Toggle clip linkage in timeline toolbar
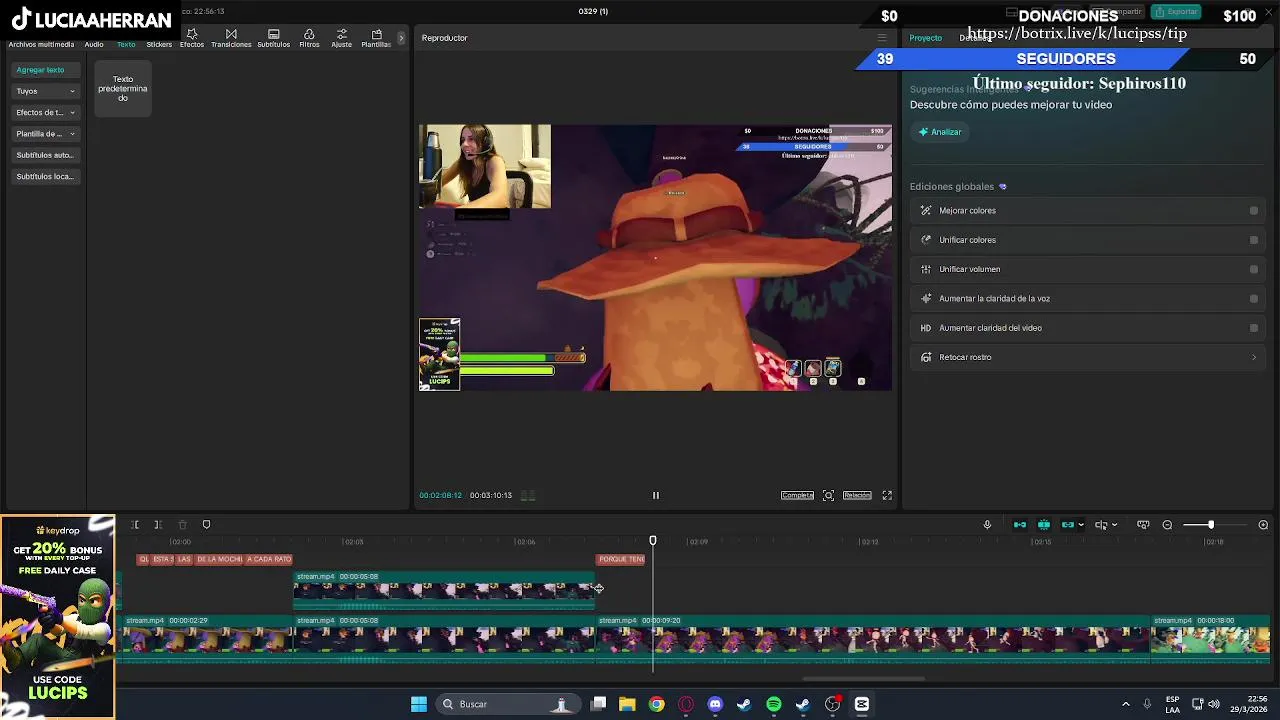 pos(1068,525)
